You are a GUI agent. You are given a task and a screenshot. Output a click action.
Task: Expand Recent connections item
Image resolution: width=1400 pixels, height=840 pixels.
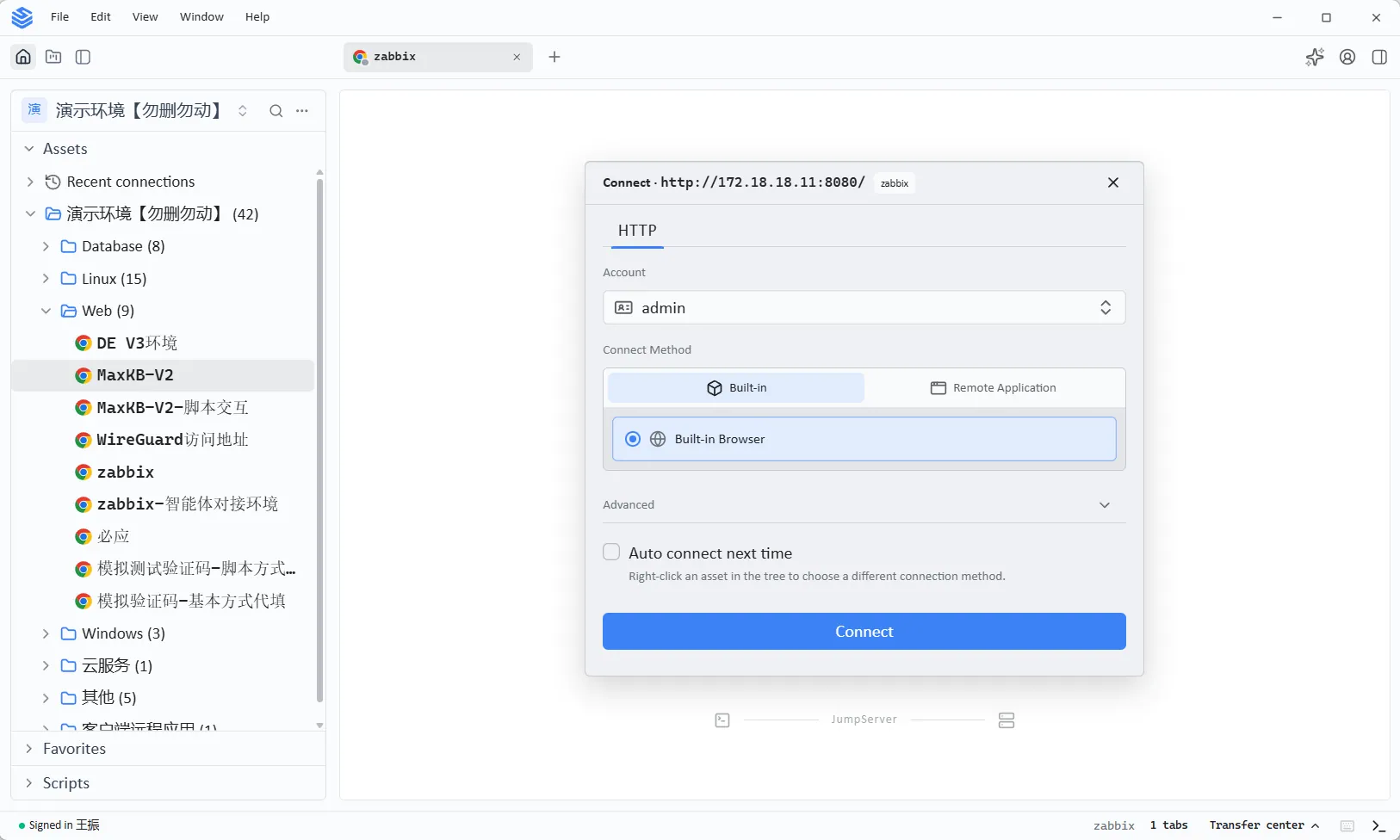(x=31, y=182)
